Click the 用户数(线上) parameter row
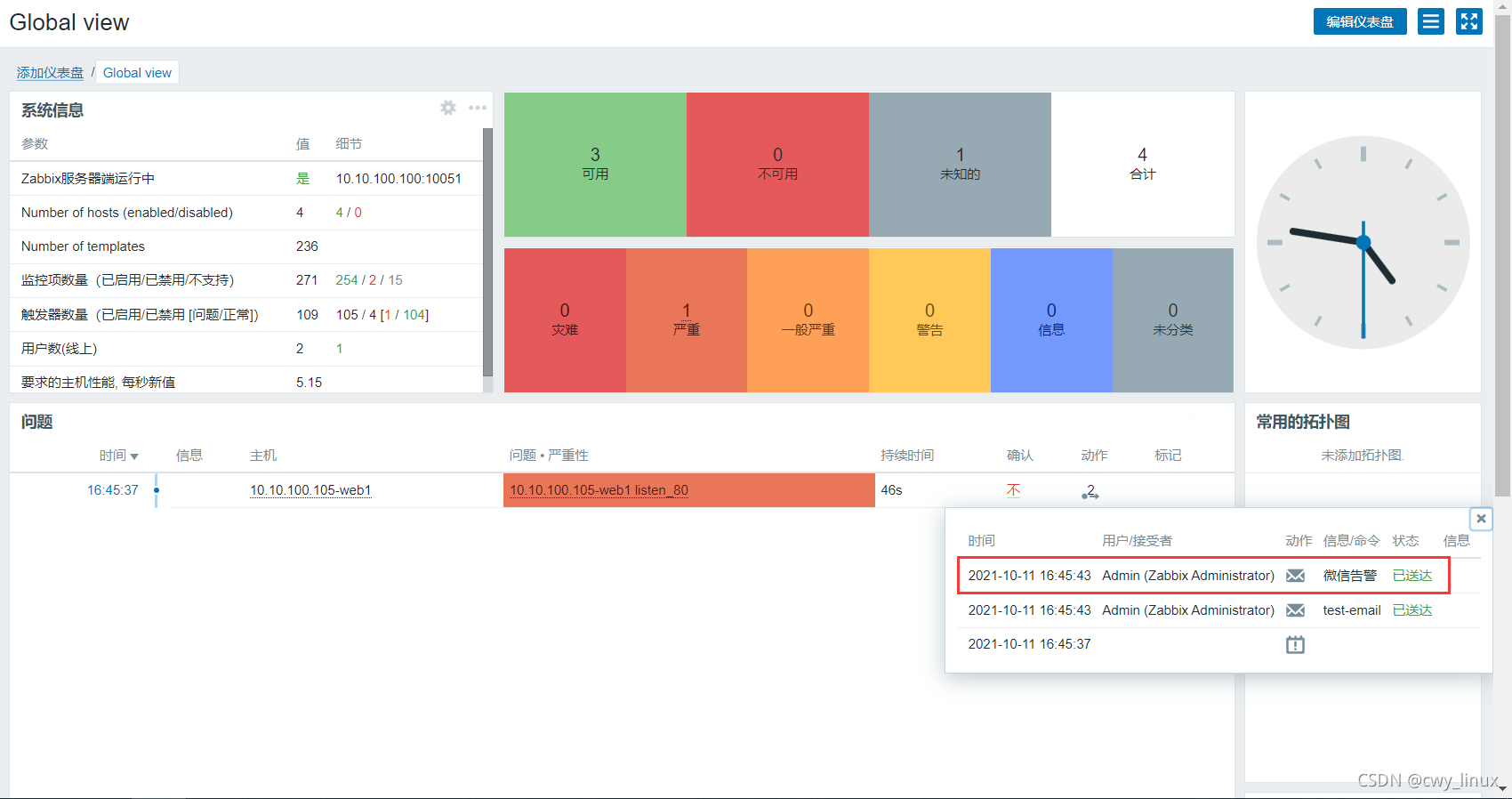This screenshot has height=799, width=1512. point(246,349)
